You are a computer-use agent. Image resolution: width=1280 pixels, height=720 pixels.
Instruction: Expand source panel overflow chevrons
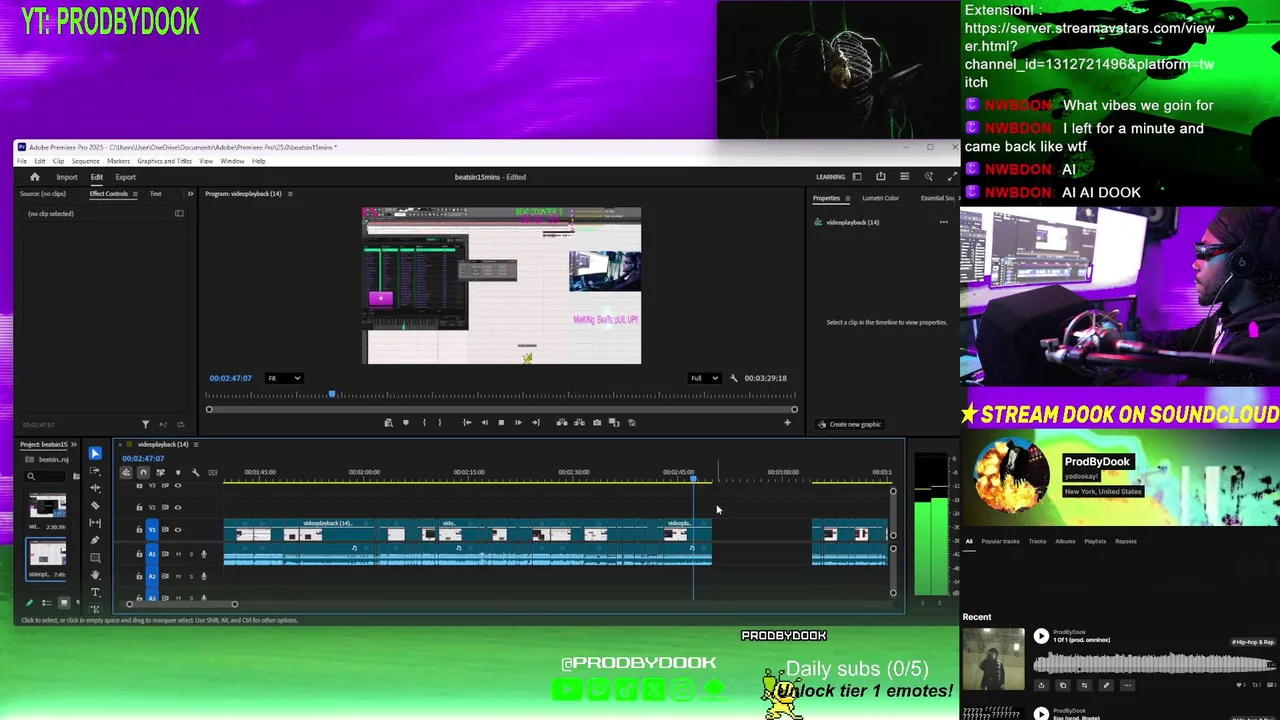[190, 194]
